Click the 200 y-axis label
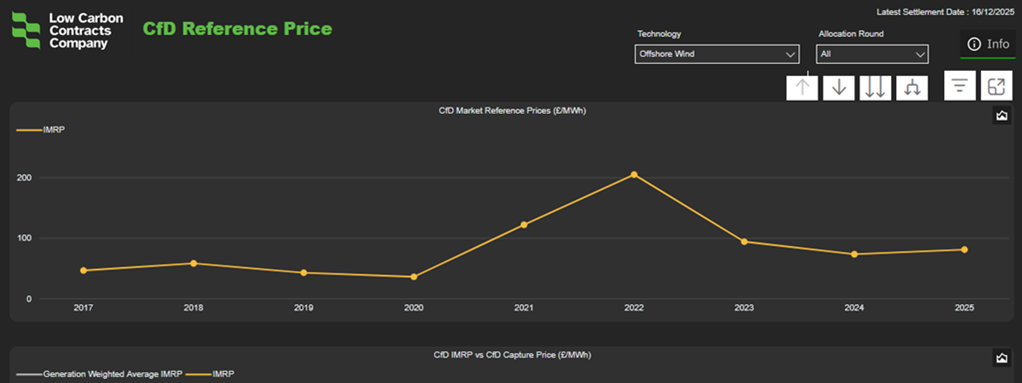Image resolution: width=1022 pixels, height=383 pixels. 25,178
